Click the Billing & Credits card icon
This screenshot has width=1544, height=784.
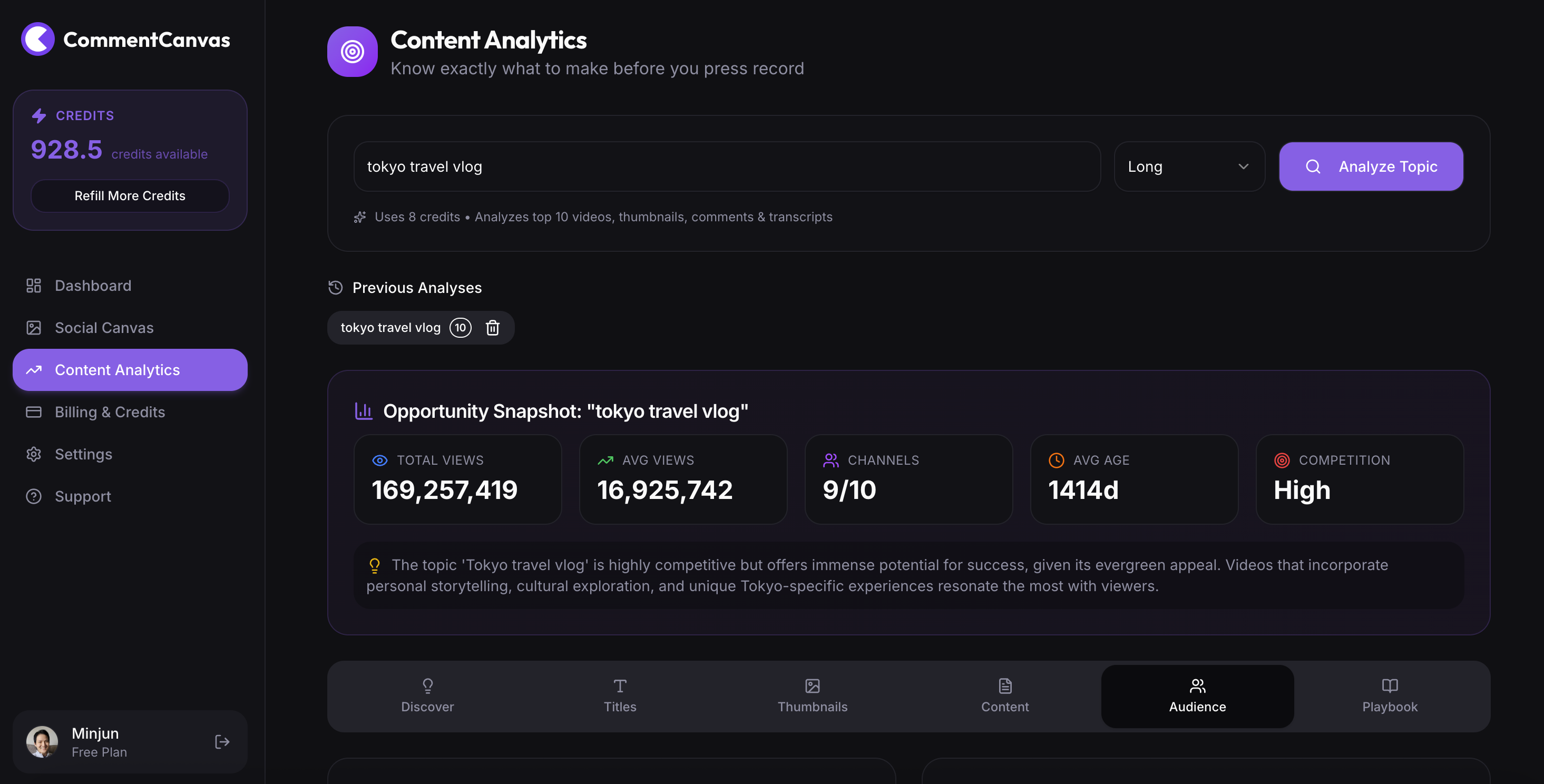pyautogui.click(x=34, y=413)
